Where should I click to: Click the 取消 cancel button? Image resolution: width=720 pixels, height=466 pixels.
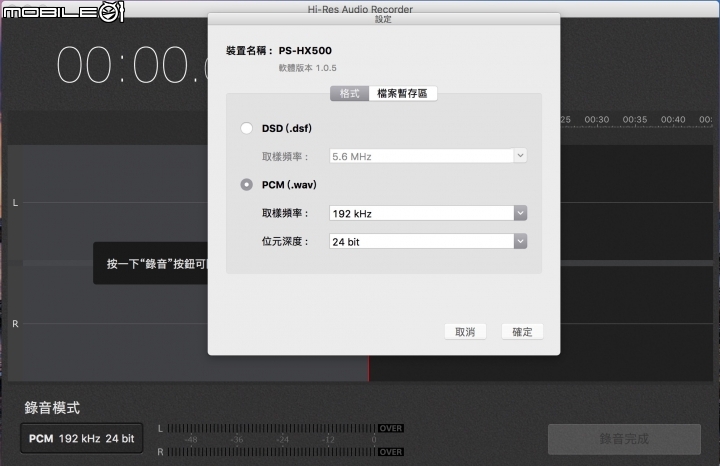click(465, 332)
